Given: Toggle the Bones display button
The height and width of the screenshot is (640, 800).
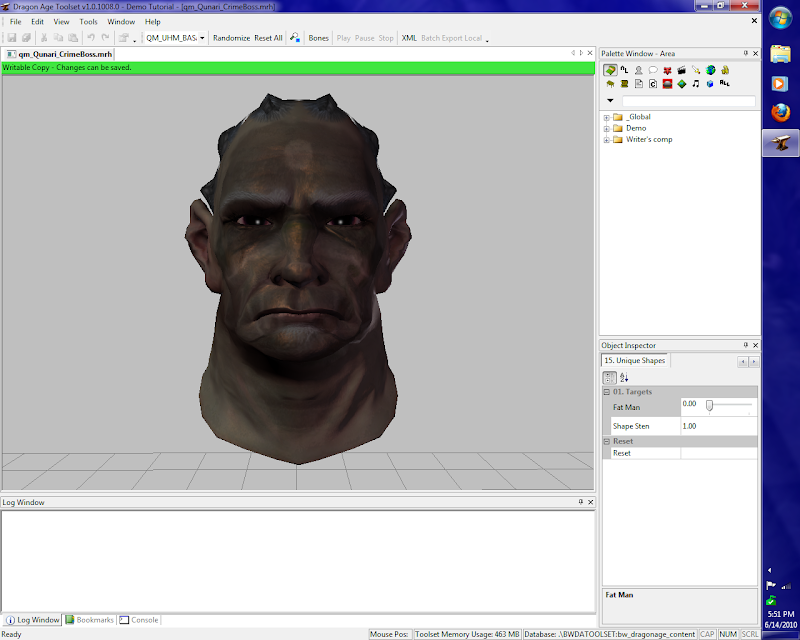Looking at the screenshot, I should click(x=318, y=38).
